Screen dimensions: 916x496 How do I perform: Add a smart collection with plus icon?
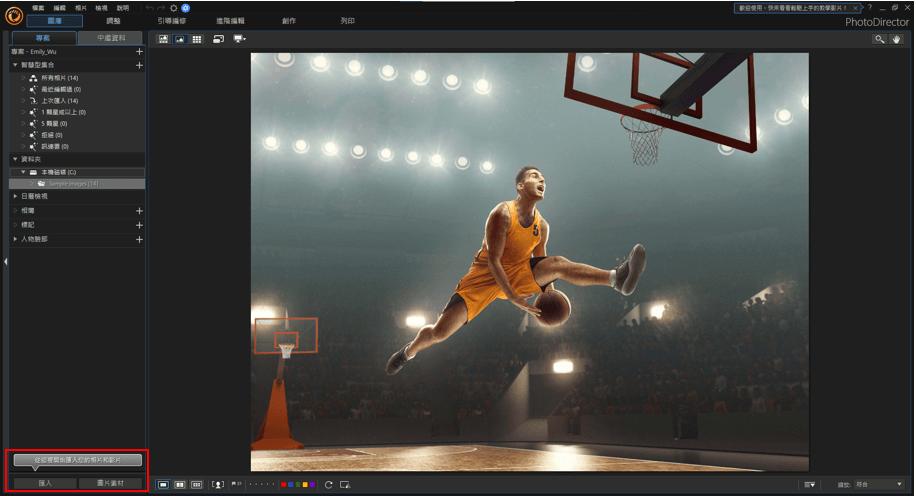pyautogui.click(x=139, y=65)
